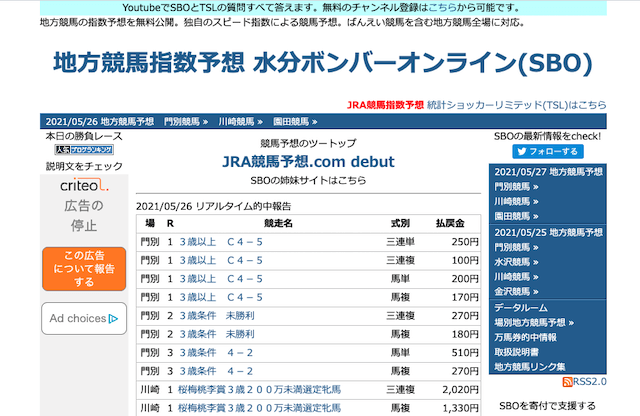Click the 広告の停止 ad text
Viewport: 640px width, 416px height.
coord(84,216)
